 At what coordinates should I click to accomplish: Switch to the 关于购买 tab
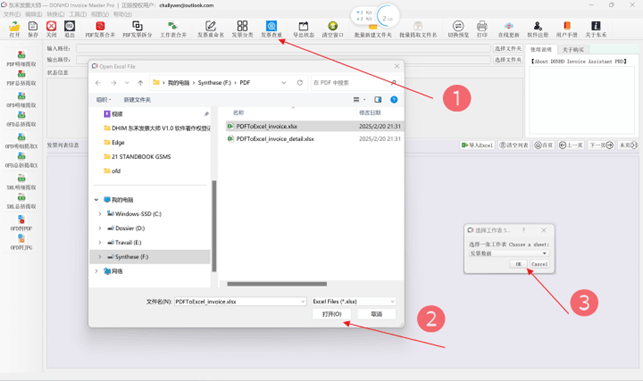[x=573, y=50]
